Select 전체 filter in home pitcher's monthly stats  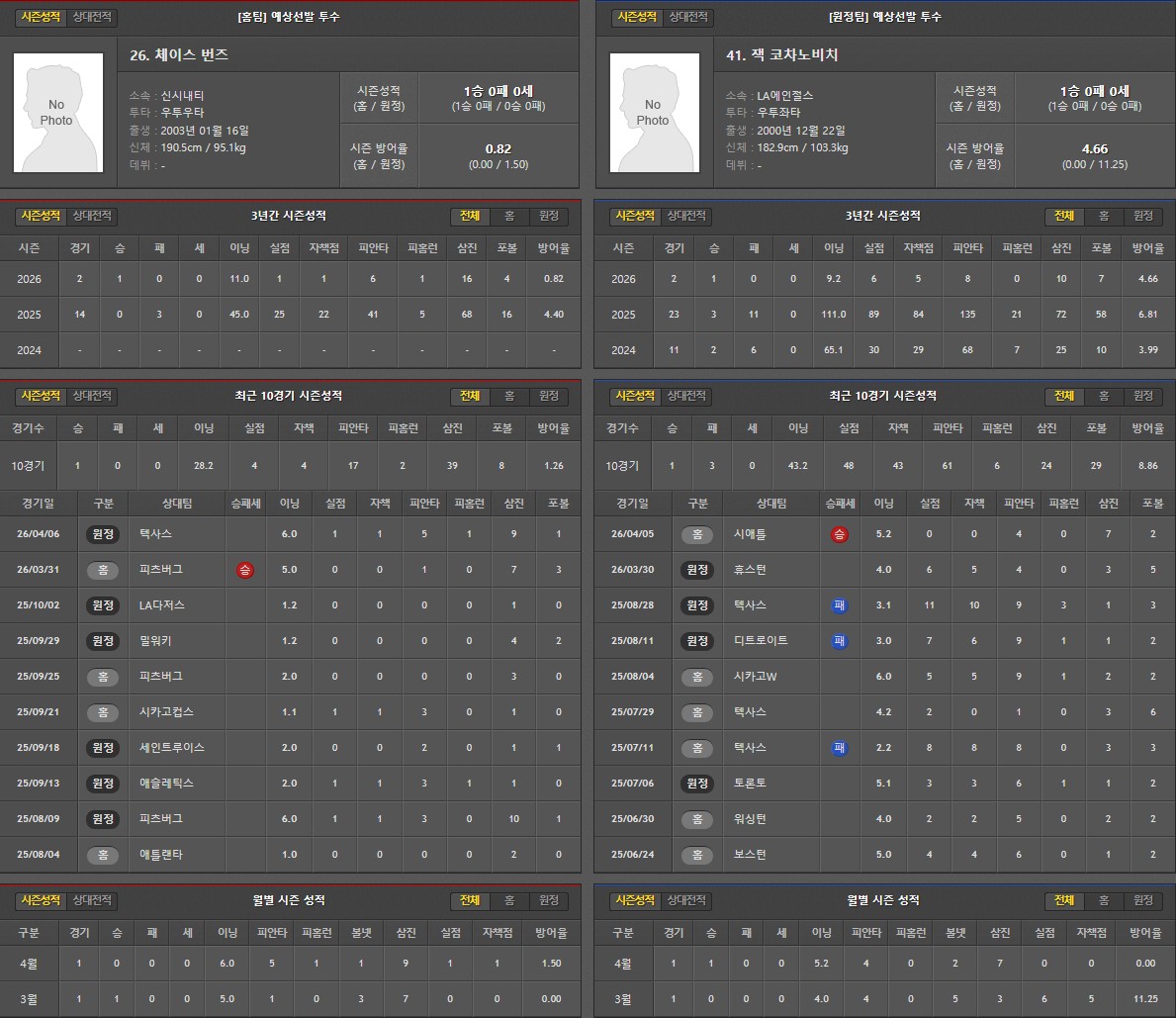pyautogui.click(x=470, y=900)
